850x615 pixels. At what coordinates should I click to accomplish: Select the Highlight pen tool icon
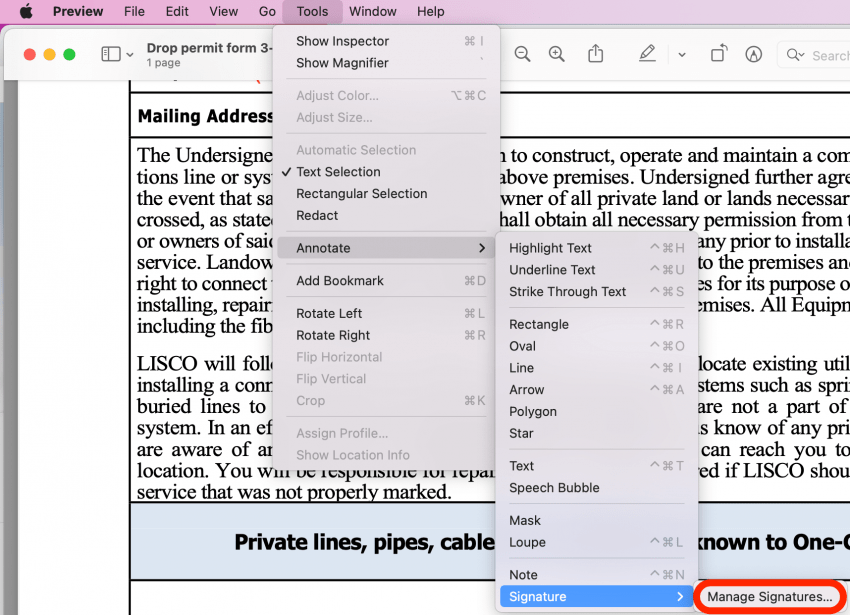(647, 55)
